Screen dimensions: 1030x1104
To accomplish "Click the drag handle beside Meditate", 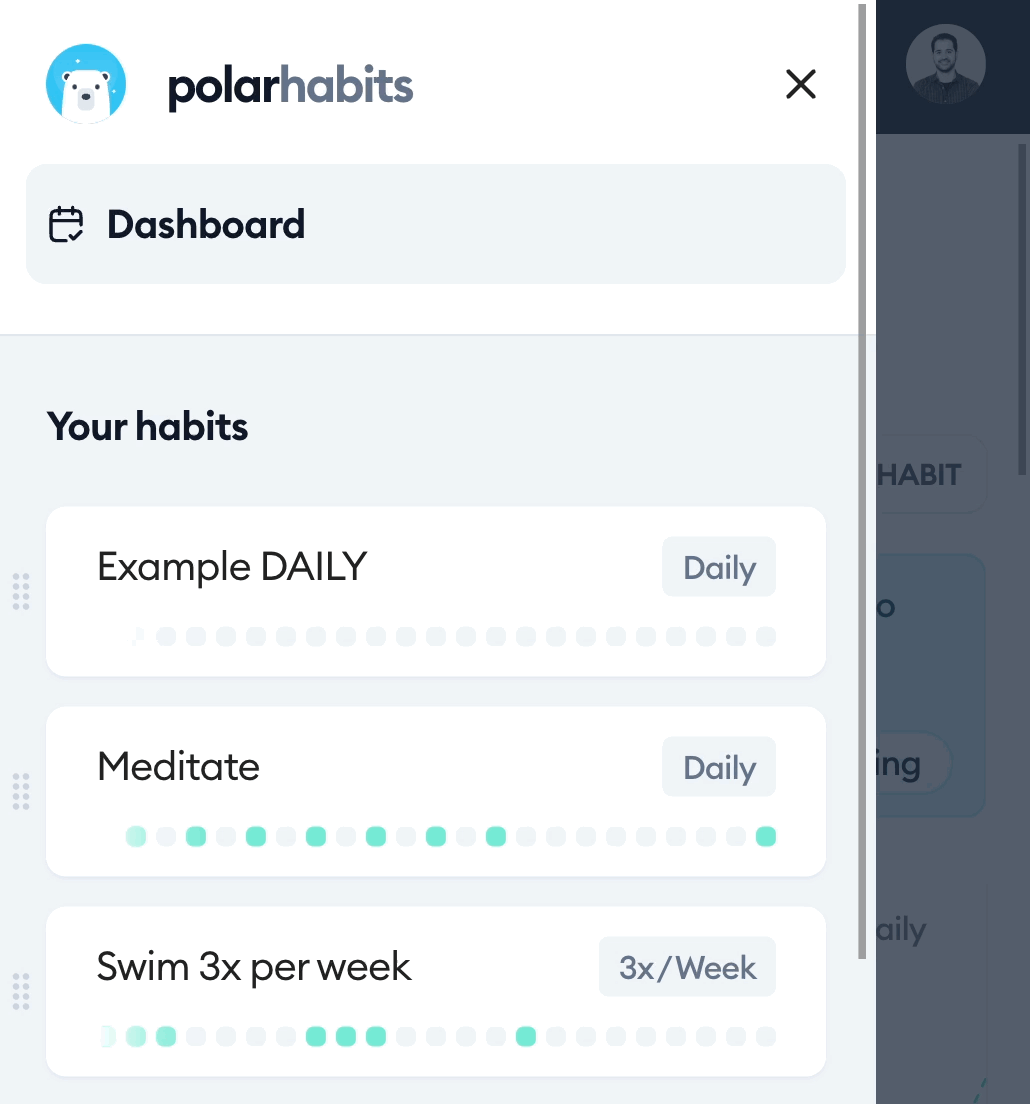I will tap(21, 791).
